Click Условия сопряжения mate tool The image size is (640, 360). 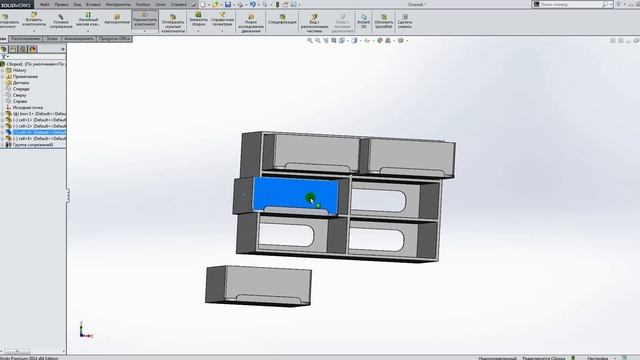pyautogui.click(x=61, y=22)
